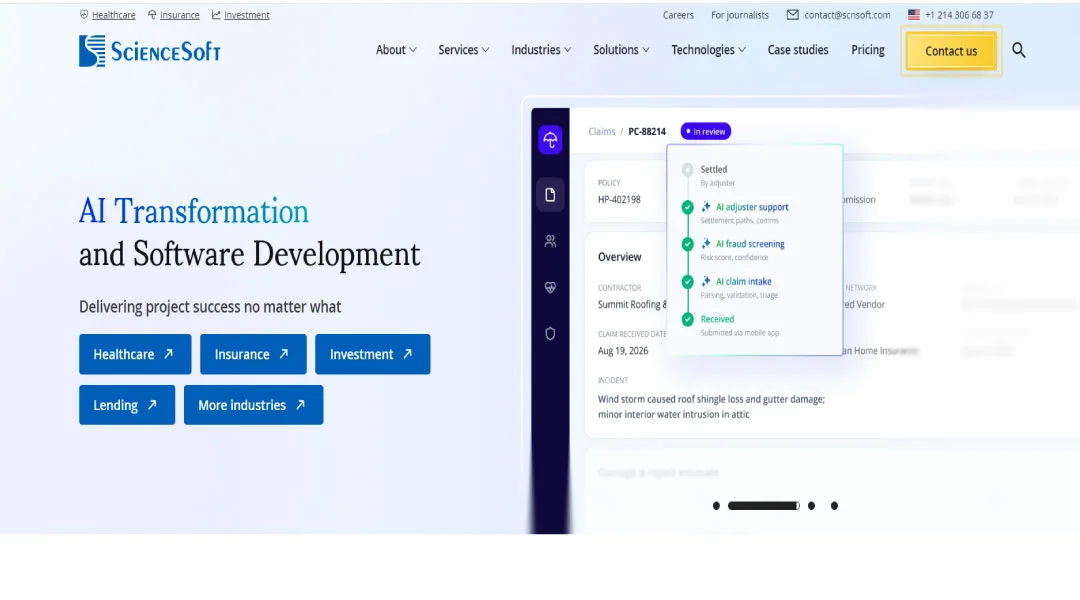Click the envelope email icon
This screenshot has height=600, width=1080.
pyautogui.click(x=793, y=14)
